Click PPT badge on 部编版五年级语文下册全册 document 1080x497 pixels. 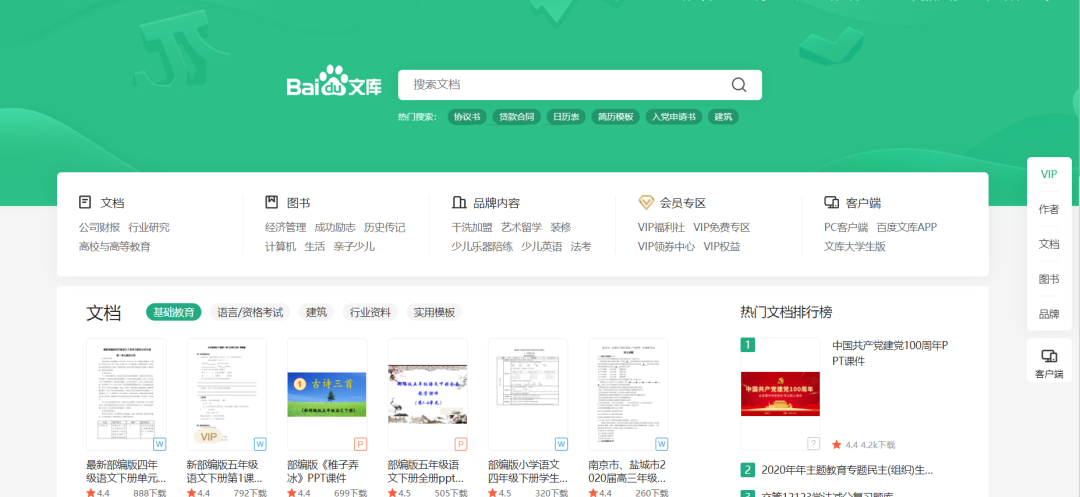(461, 444)
